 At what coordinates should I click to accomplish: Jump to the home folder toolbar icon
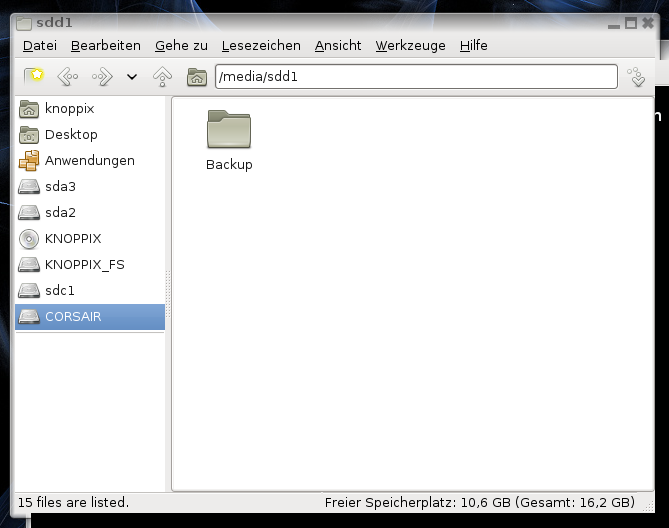coord(197,77)
